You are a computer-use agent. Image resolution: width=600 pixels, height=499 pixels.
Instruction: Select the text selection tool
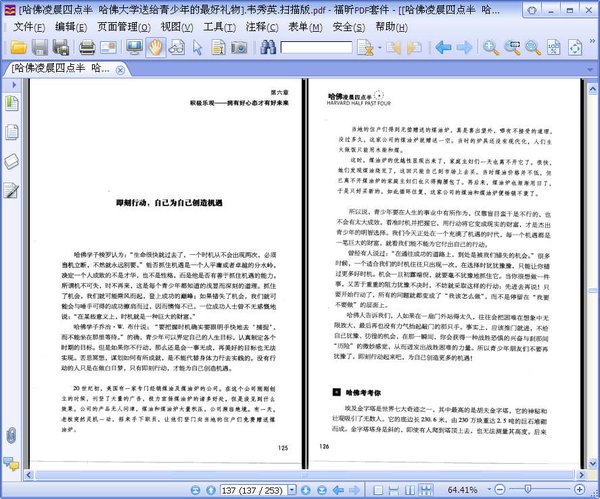218,47
